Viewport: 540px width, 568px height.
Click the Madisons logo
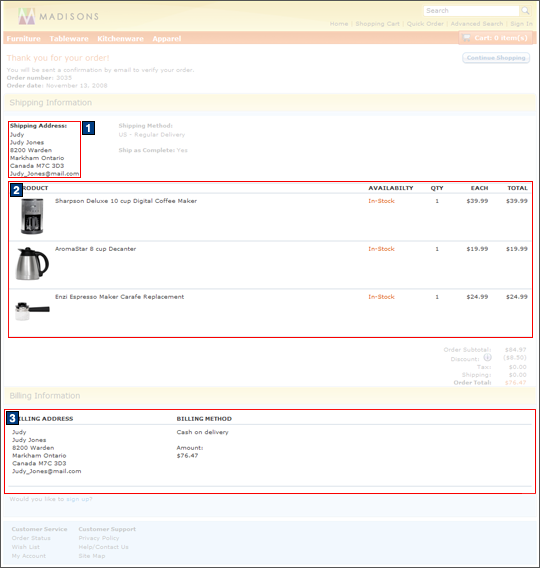tap(58, 16)
